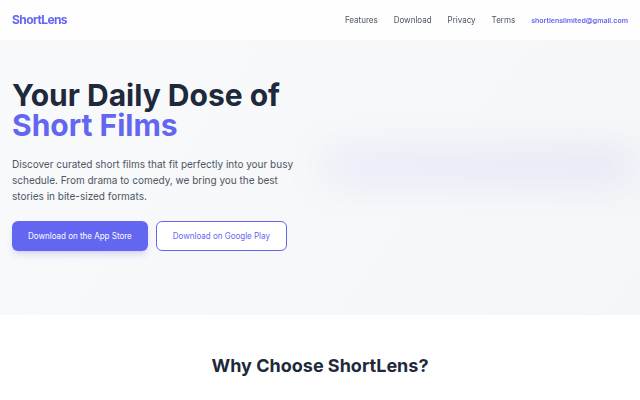The width and height of the screenshot is (640, 400).
Task: Click the word 'Choose' in the section heading
Action: 289,366
